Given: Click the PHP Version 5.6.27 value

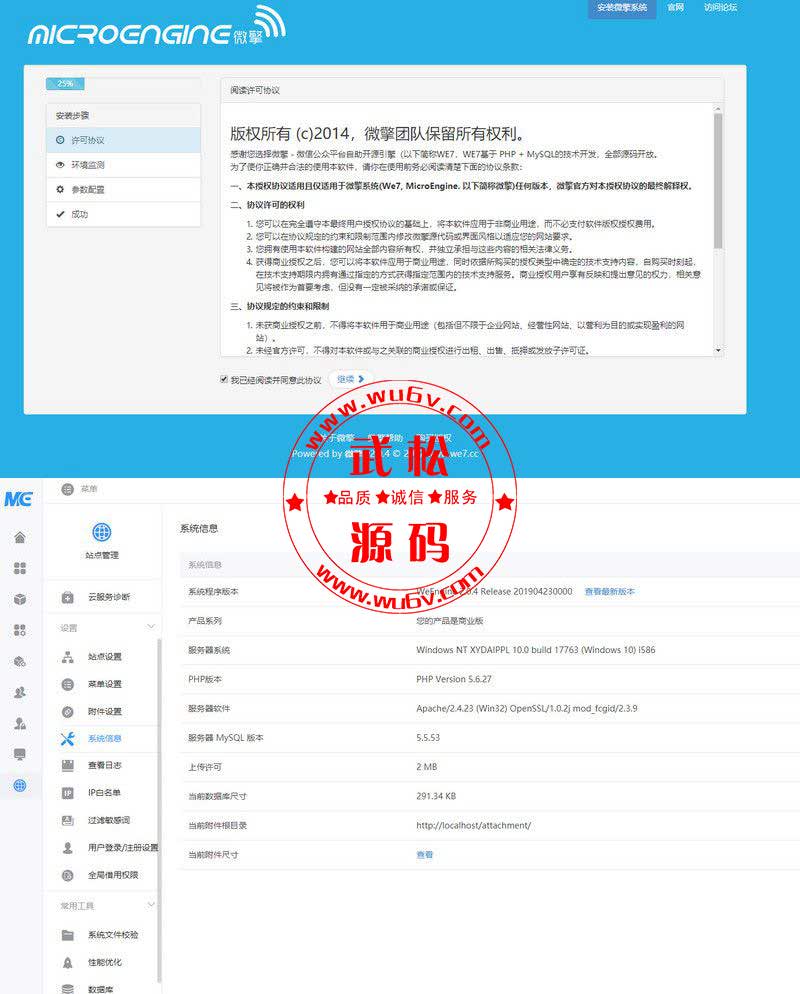Looking at the screenshot, I should 454,679.
